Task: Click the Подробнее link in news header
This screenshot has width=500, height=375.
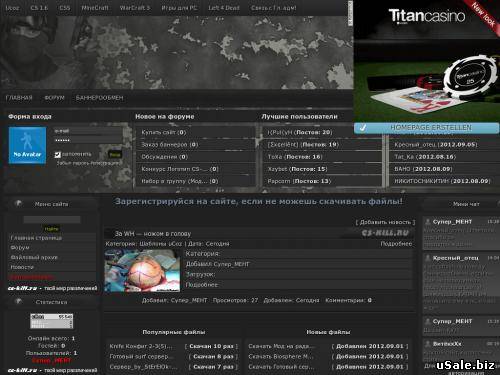Action: (x=396, y=244)
